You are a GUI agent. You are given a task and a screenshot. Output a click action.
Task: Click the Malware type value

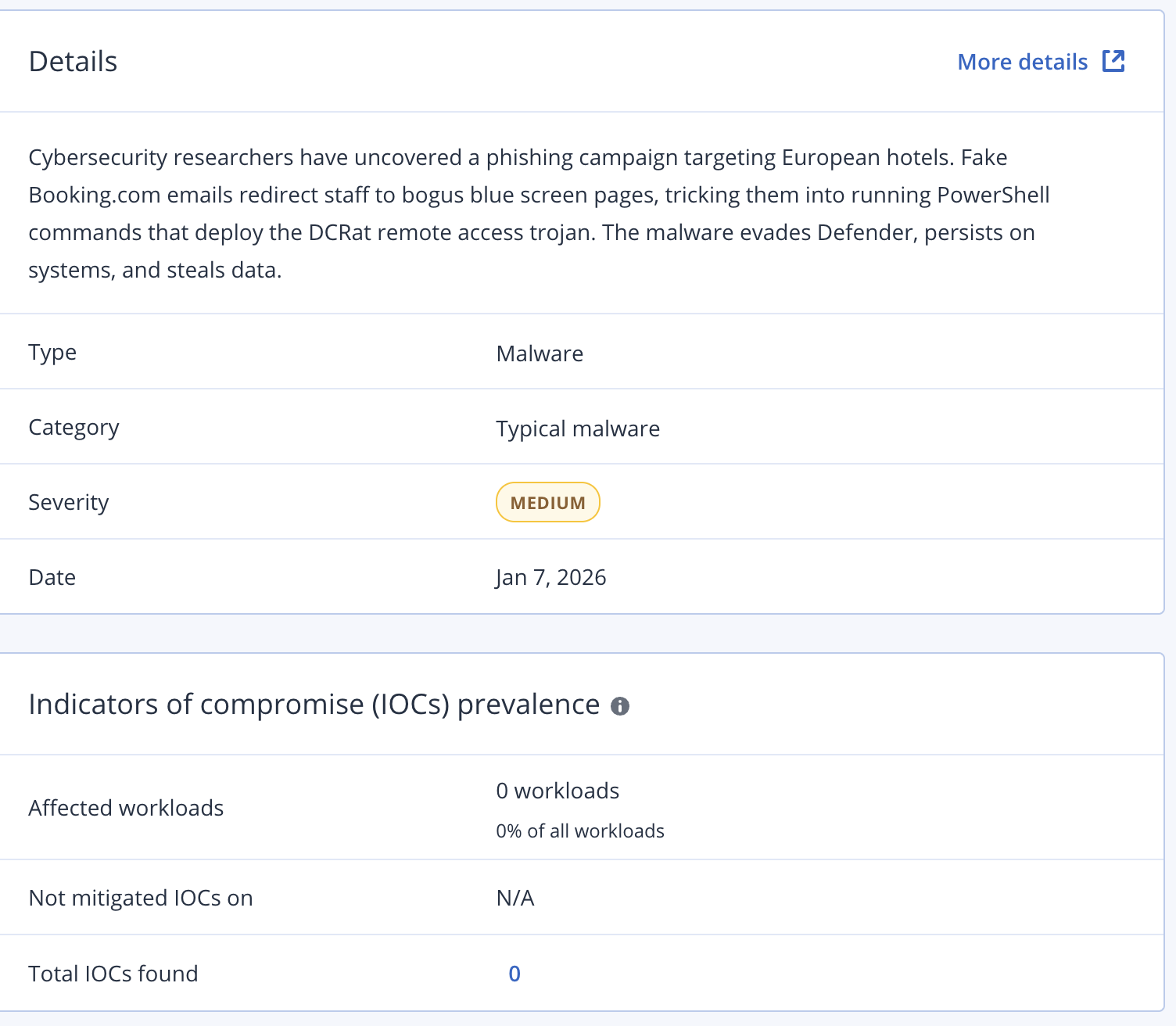pyautogui.click(x=540, y=353)
